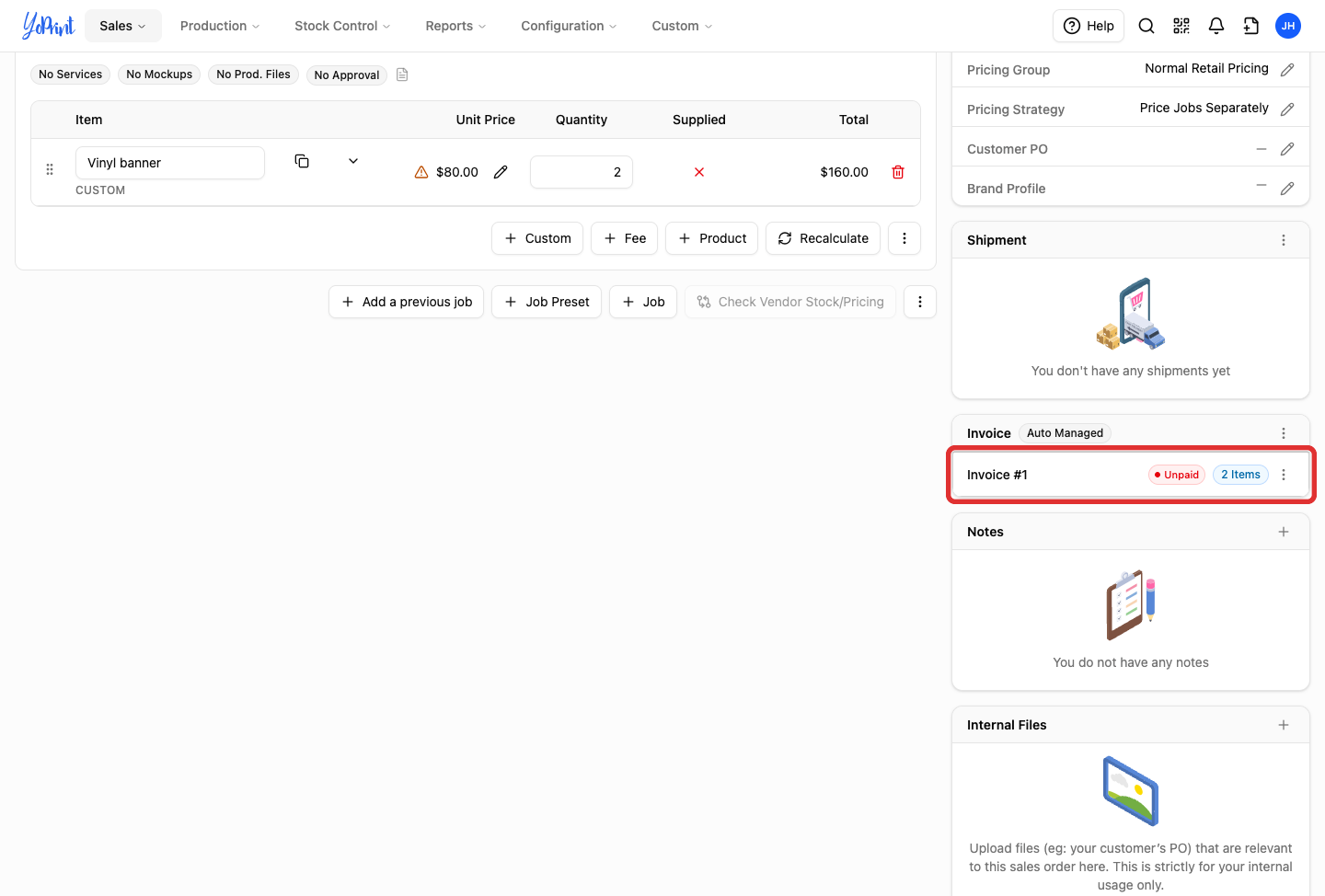Edit the $80.00 unit price
The image size is (1325, 896).
[x=501, y=172]
